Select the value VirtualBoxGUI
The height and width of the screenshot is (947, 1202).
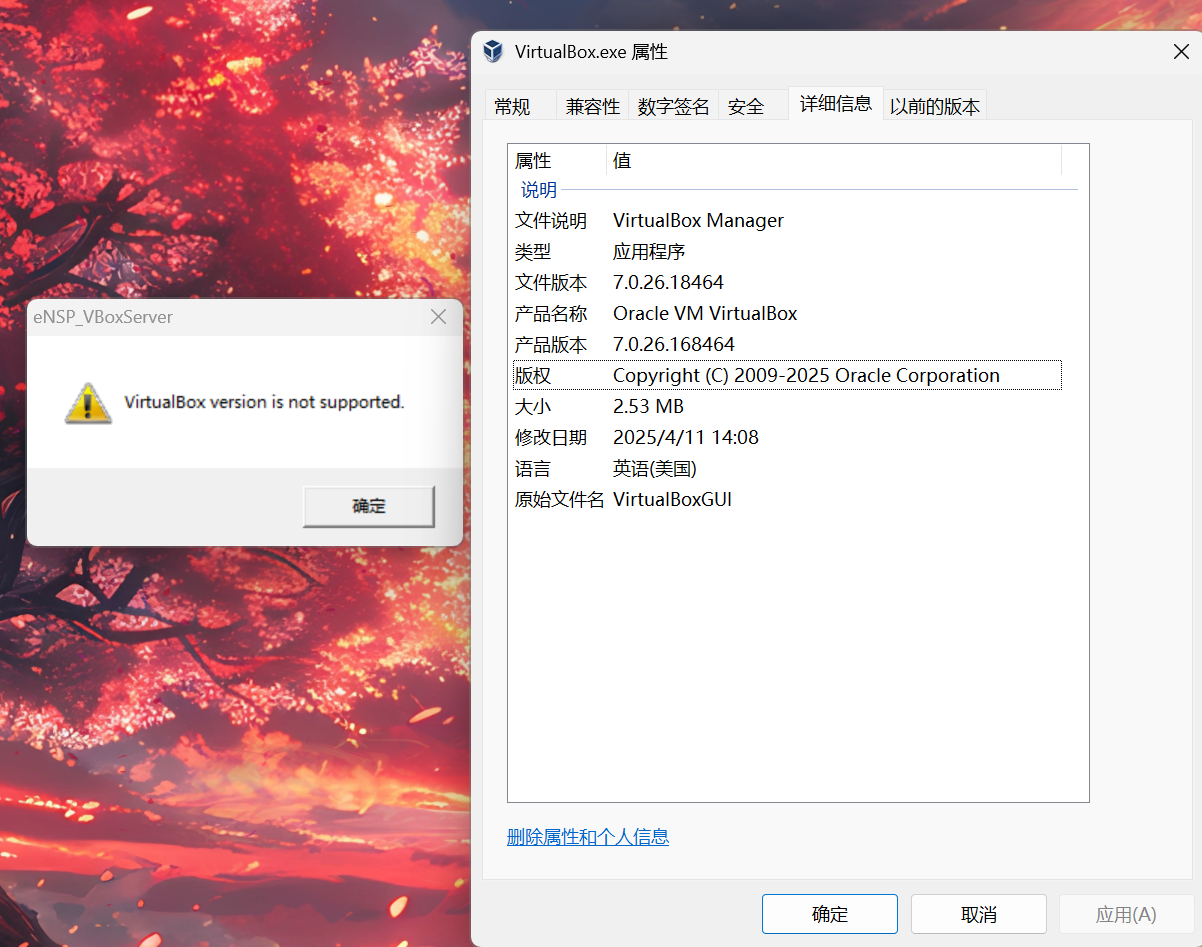672,499
